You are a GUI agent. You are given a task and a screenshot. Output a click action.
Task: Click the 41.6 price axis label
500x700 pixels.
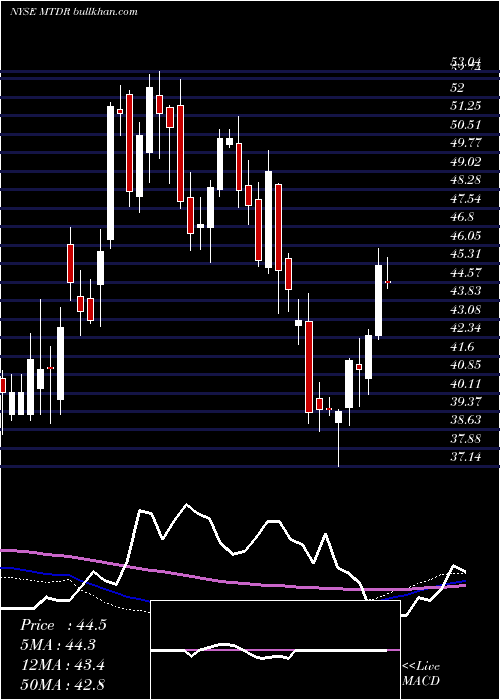tap(462, 347)
